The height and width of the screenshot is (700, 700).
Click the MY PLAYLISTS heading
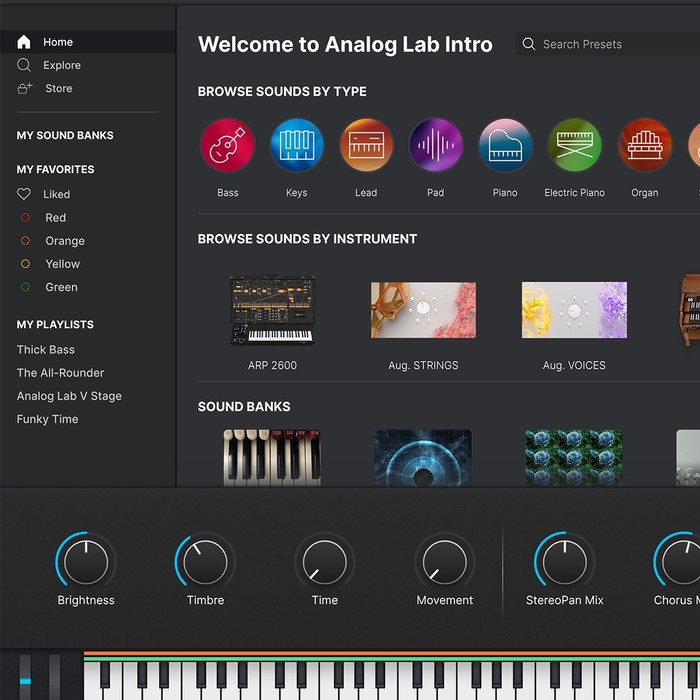click(55, 325)
